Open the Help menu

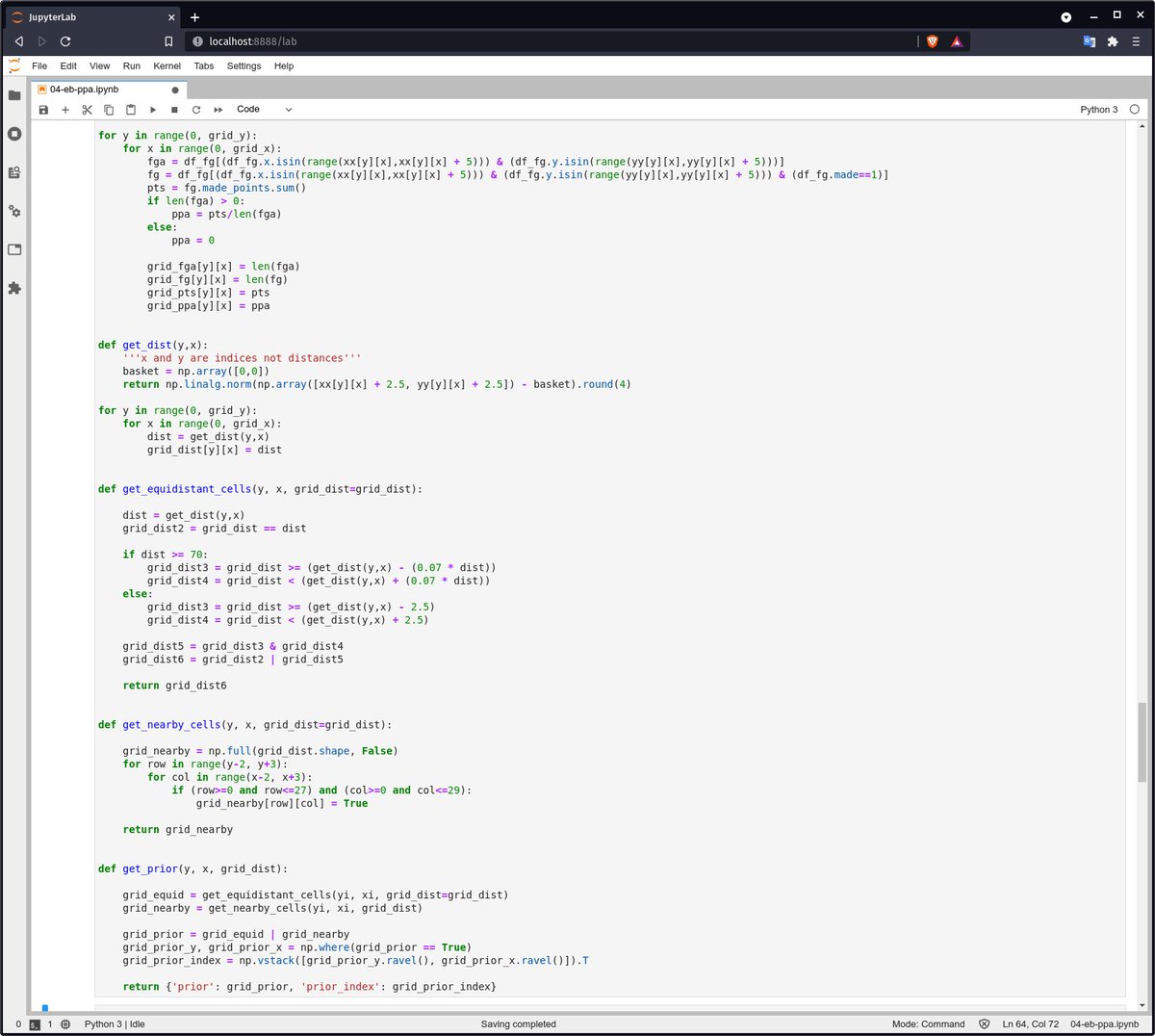(x=284, y=66)
